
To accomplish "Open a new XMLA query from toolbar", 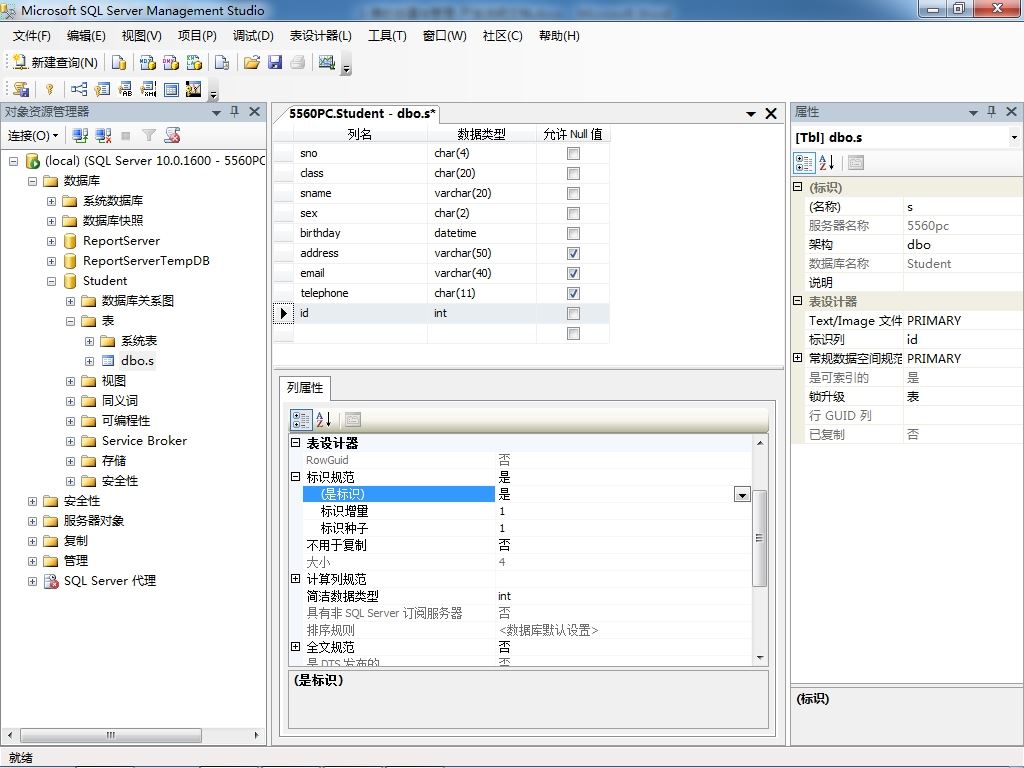I will coord(194,62).
